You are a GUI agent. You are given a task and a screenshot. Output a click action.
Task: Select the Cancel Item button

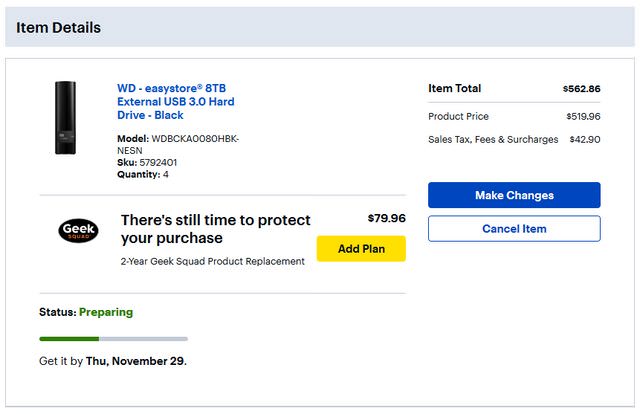514,228
